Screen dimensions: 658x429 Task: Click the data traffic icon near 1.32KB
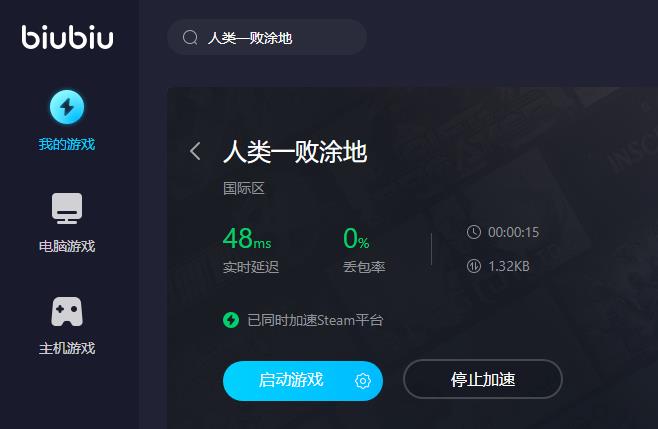pos(474,266)
